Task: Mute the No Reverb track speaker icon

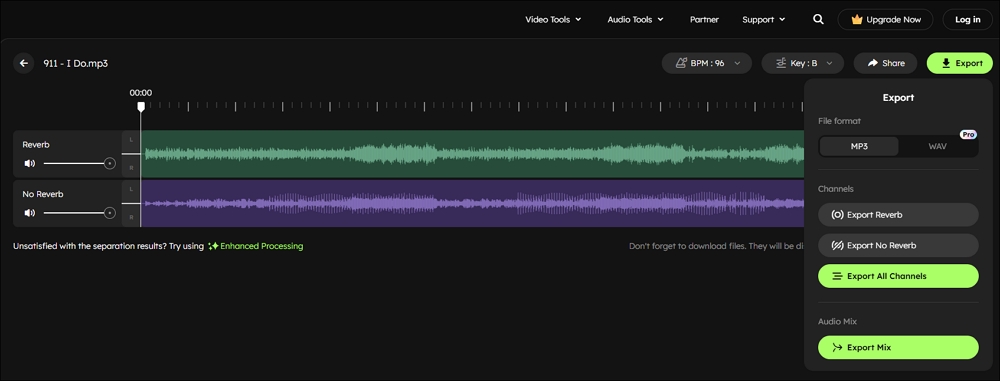Action: [29, 213]
